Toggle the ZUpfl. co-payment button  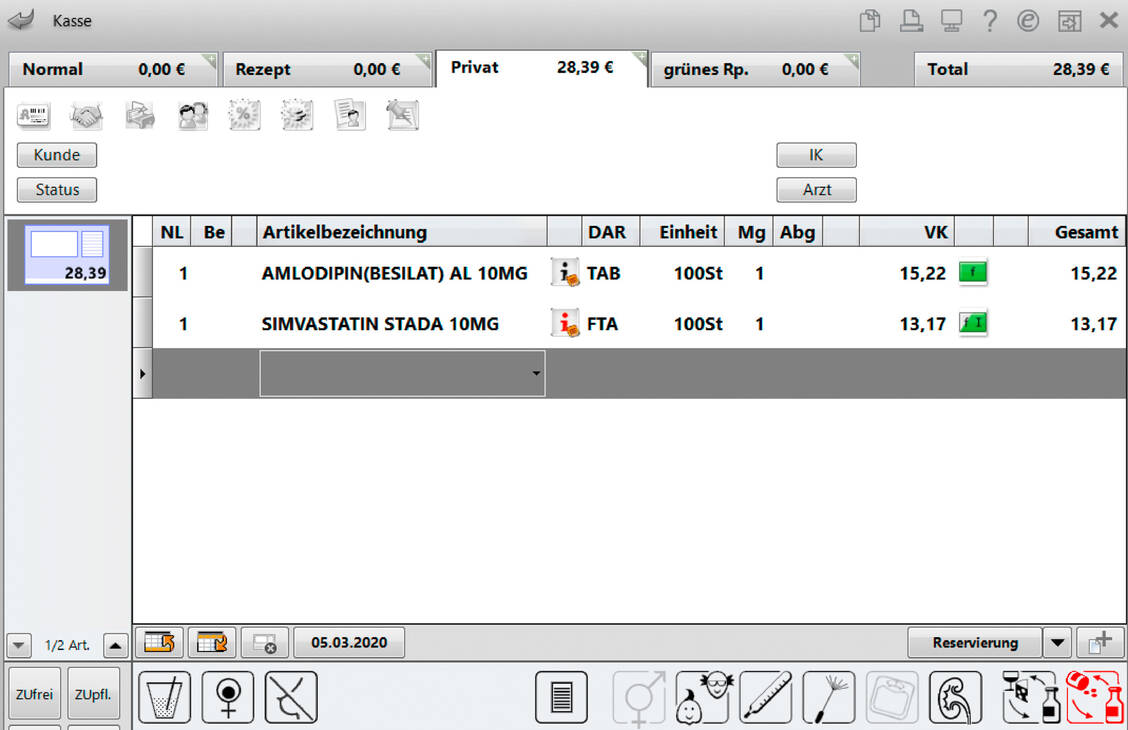(x=94, y=694)
